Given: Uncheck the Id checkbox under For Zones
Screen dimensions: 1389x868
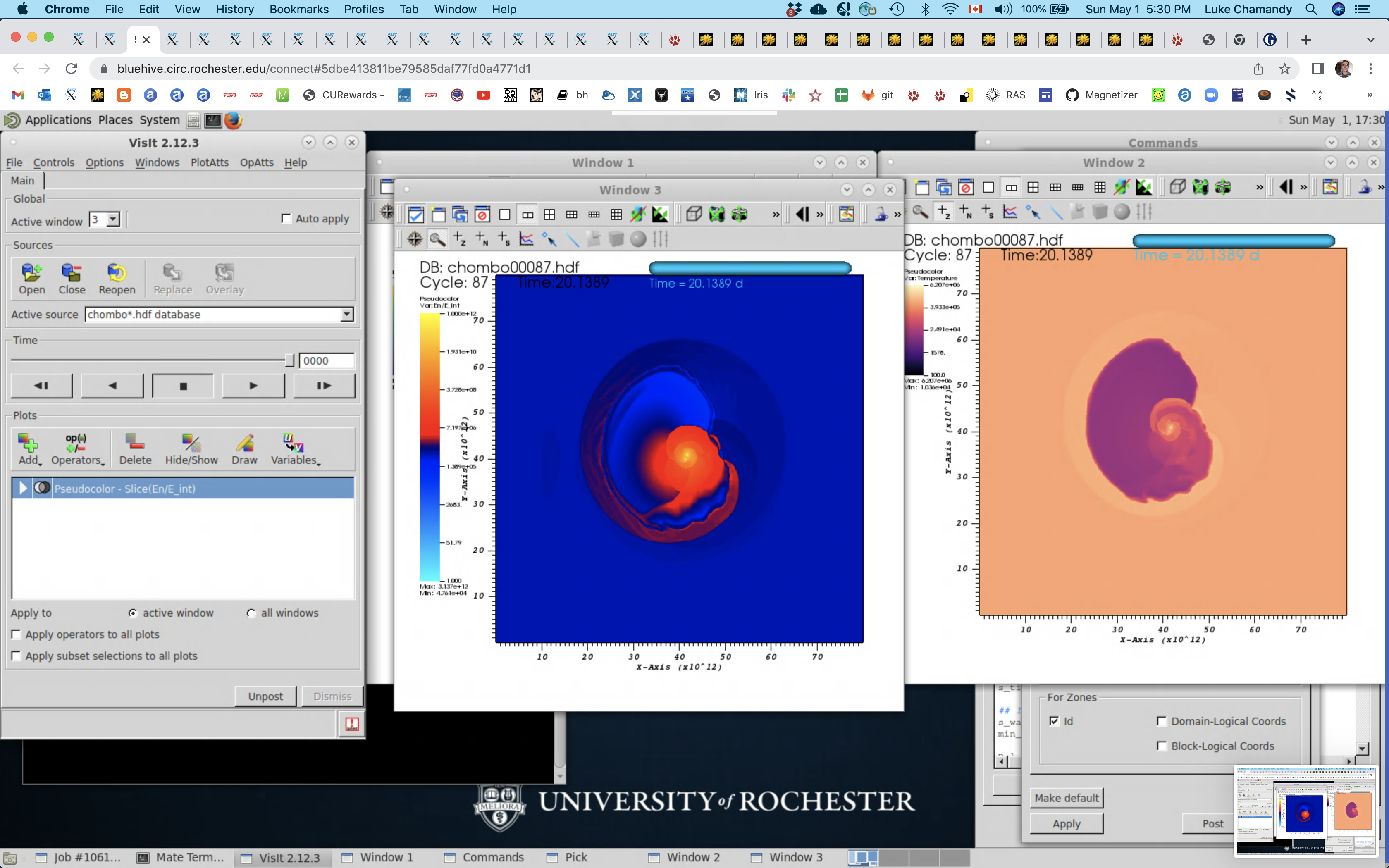Looking at the screenshot, I should (1055, 721).
